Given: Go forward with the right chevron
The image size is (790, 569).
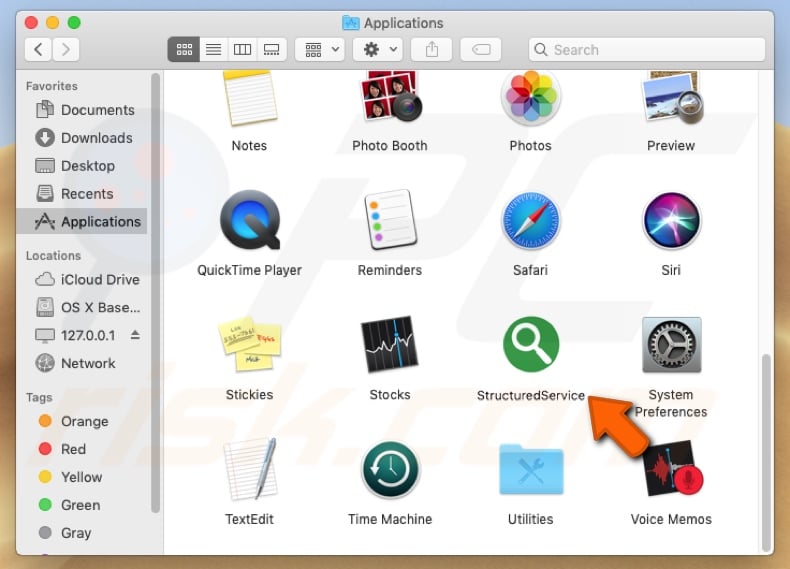Looking at the screenshot, I should pyautogui.click(x=65, y=49).
